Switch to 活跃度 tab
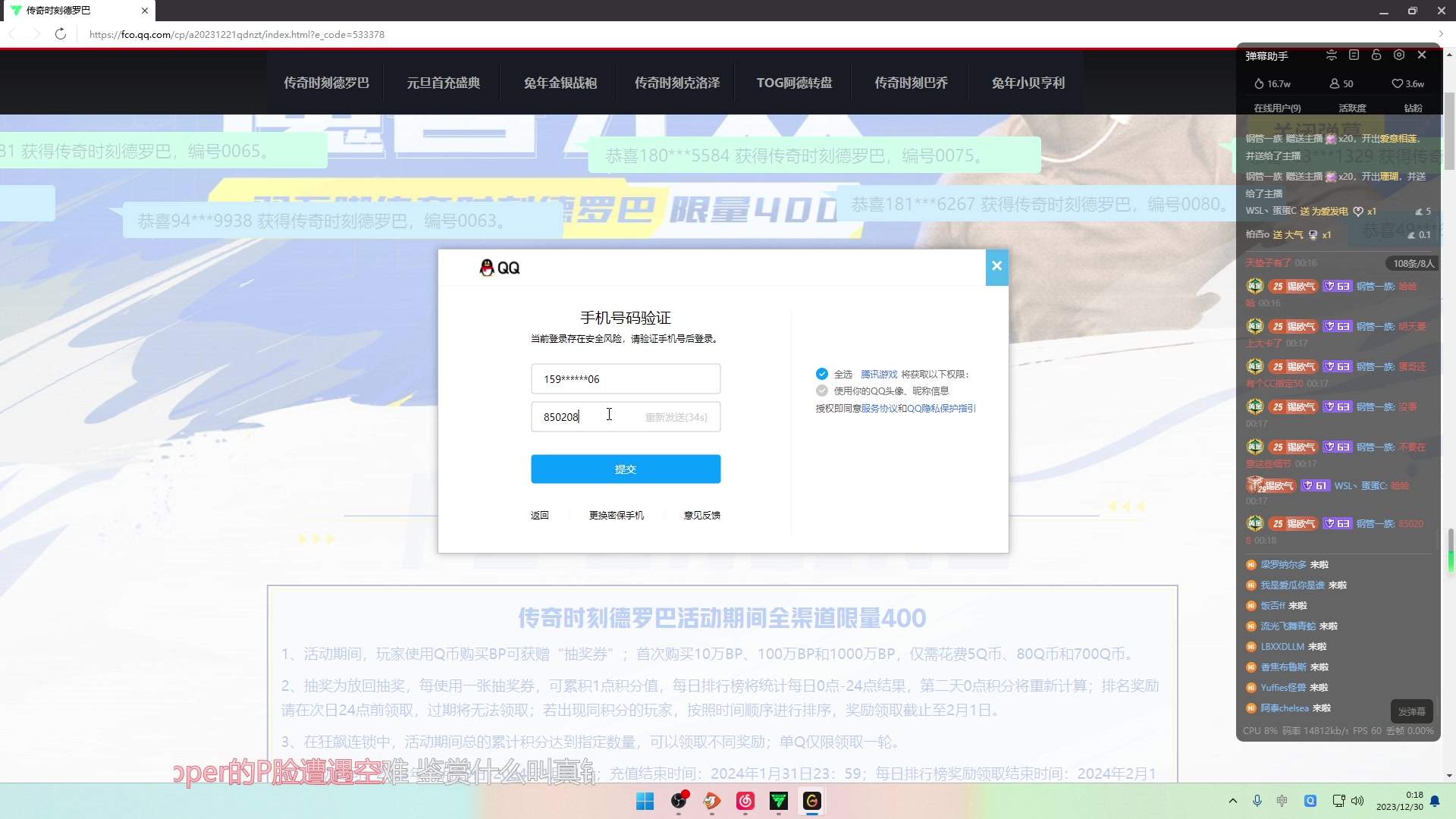The image size is (1456, 819). click(1352, 108)
